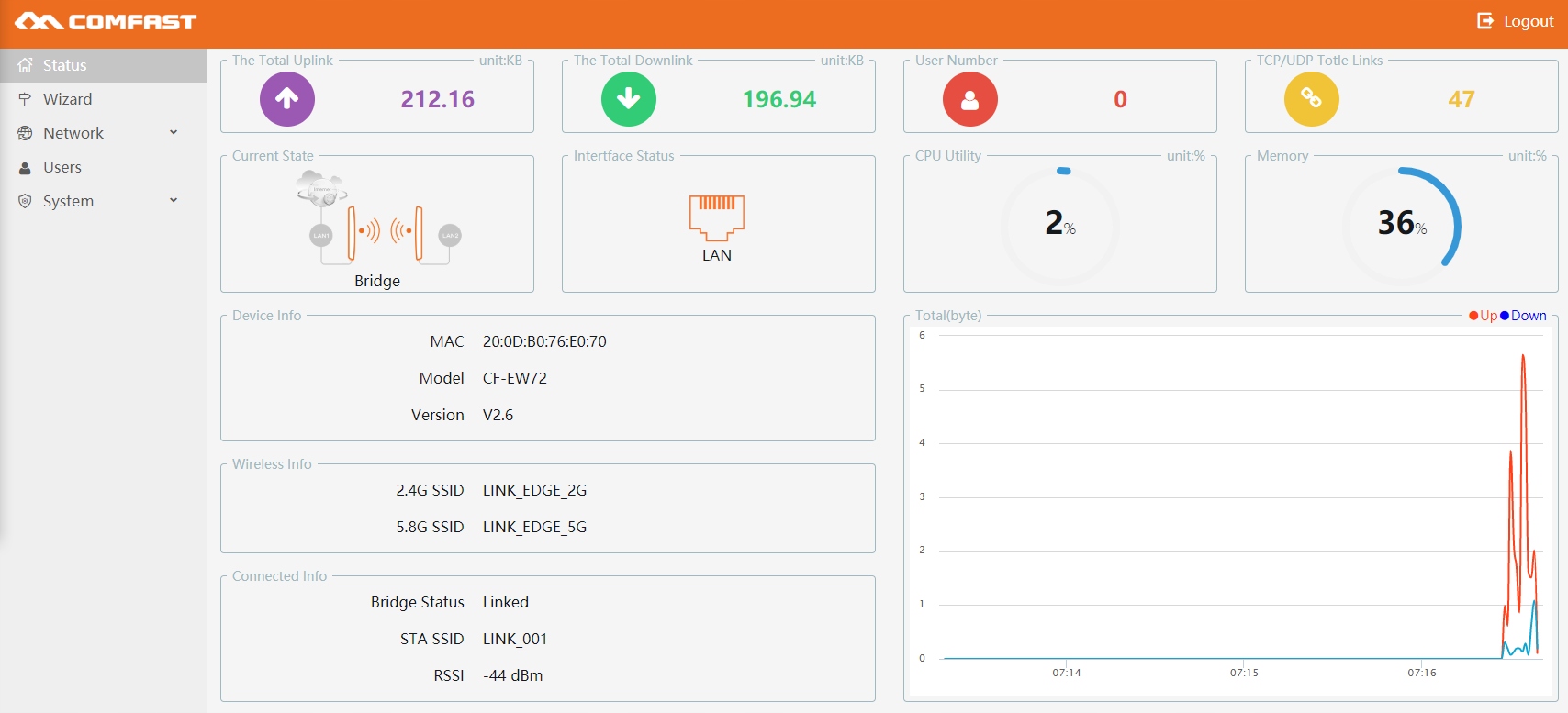Click the Bridge mode diagram image
The width and height of the screenshot is (1568, 713).
pos(377,218)
